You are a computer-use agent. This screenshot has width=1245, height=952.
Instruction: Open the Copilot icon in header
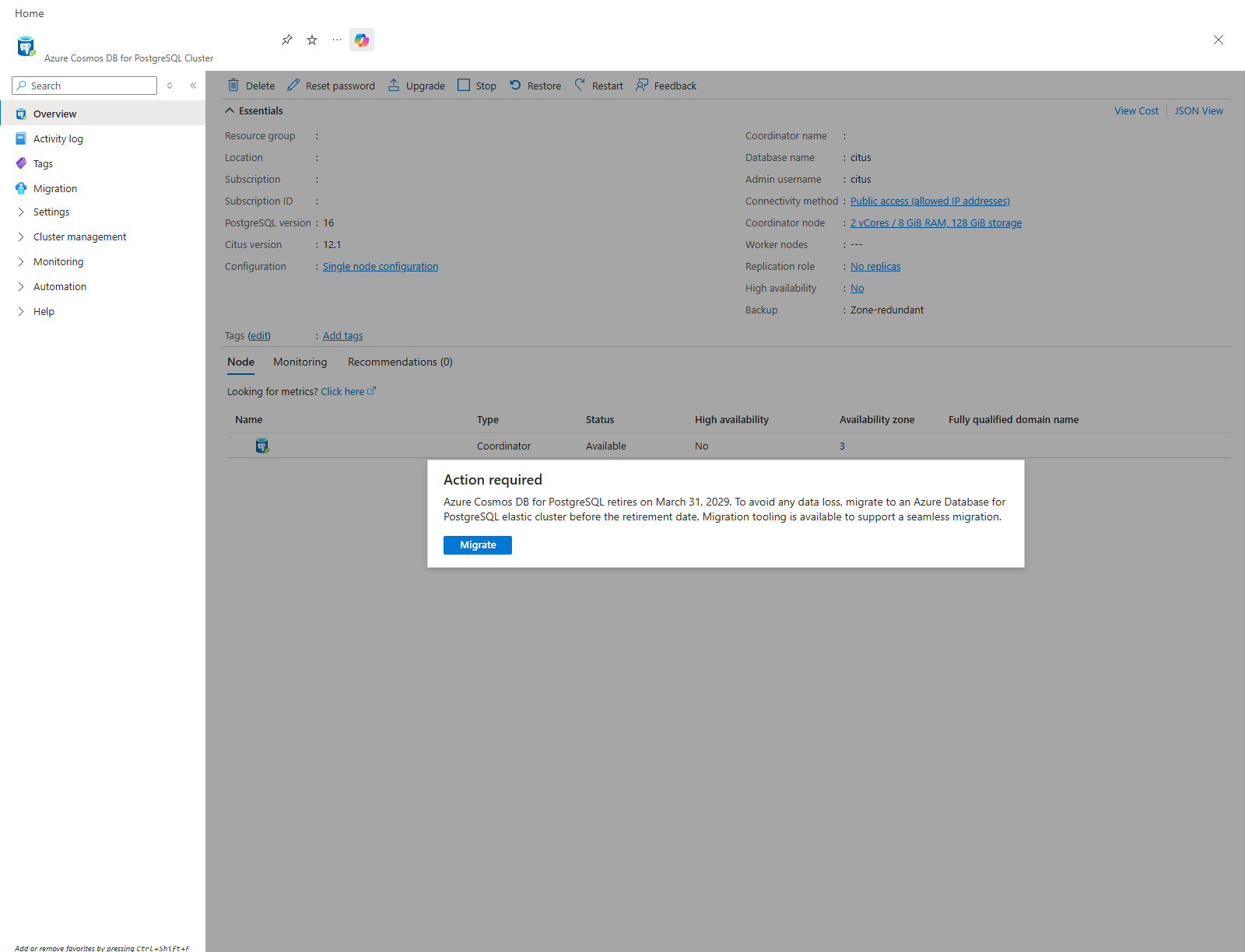pos(362,40)
